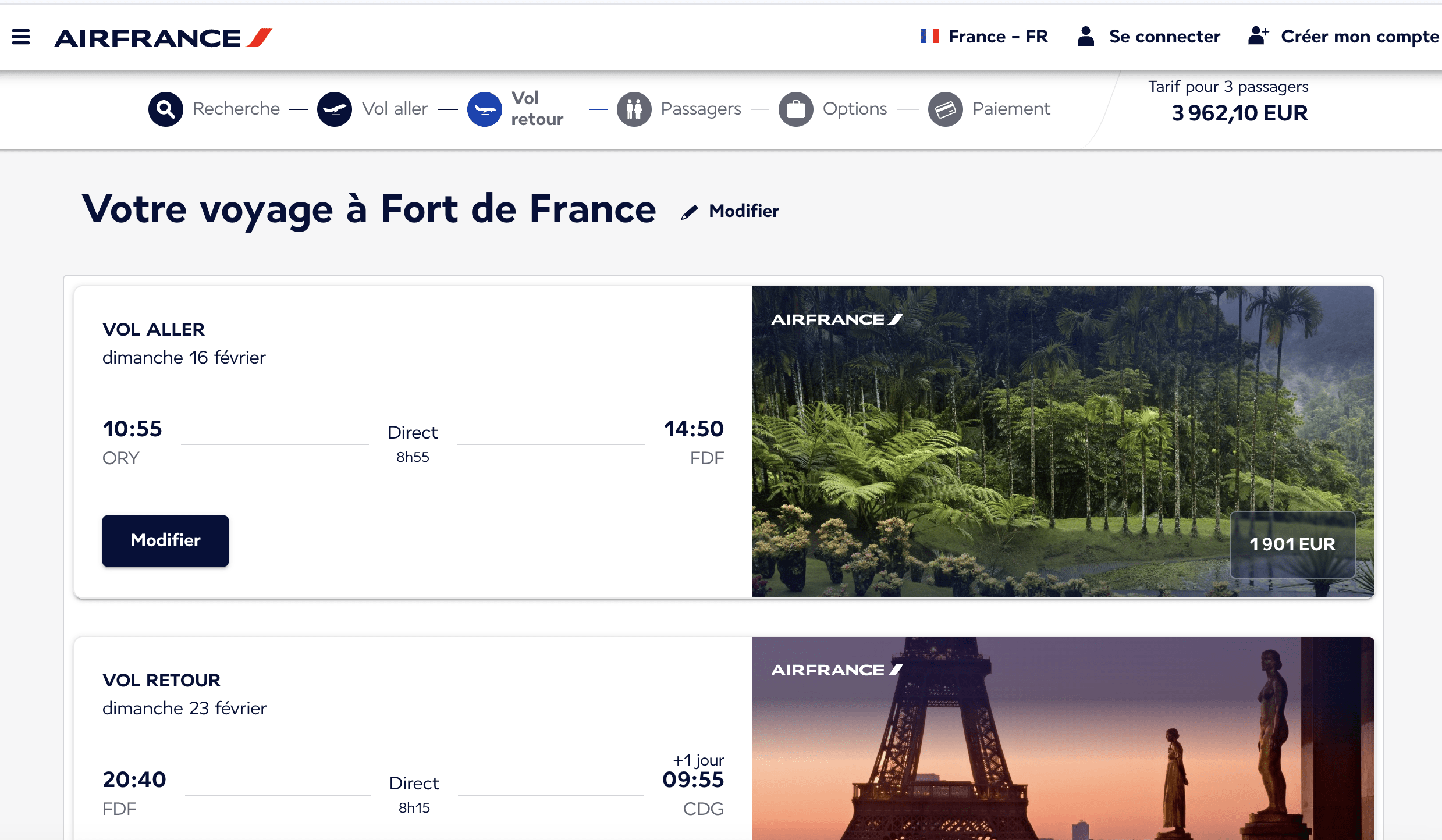Click the Passagers people step icon
This screenshot has width=1442, height=840.
coord(634,109)
